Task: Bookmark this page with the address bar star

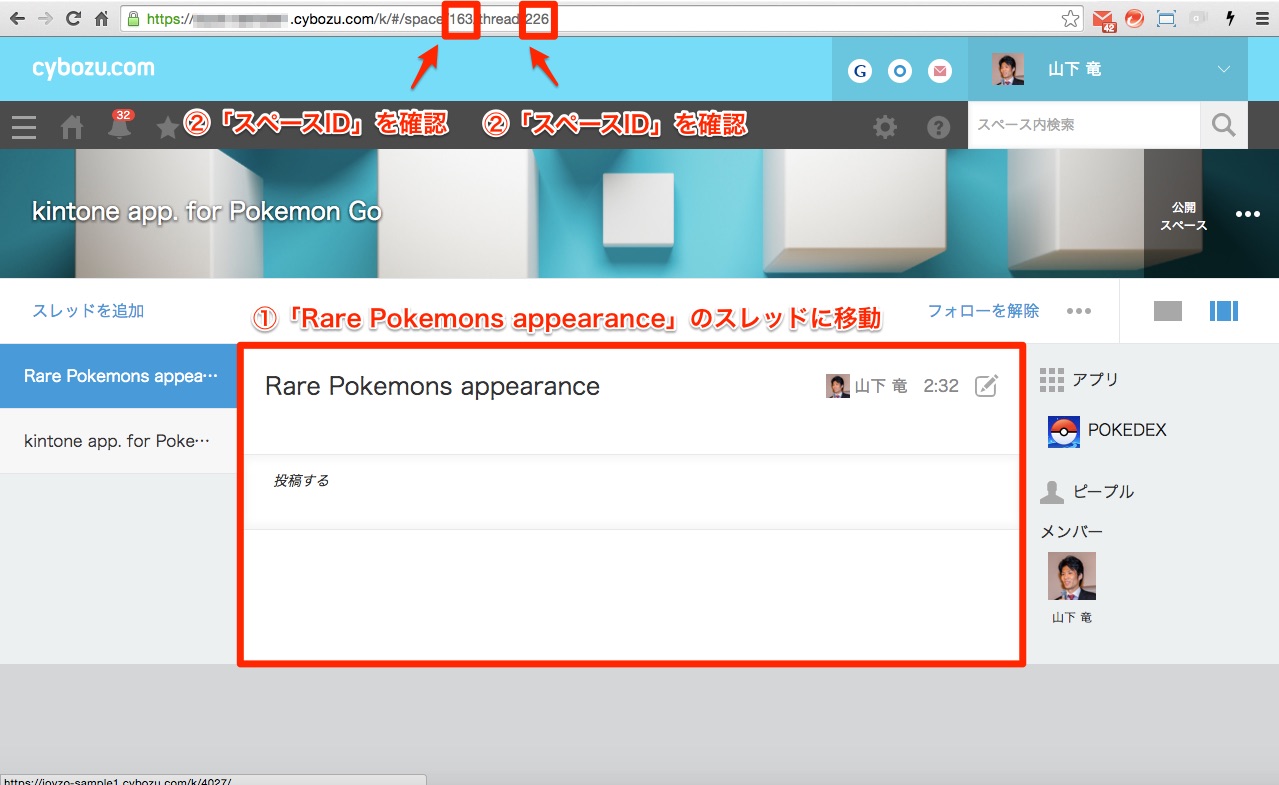Action: click(1071, 18)
